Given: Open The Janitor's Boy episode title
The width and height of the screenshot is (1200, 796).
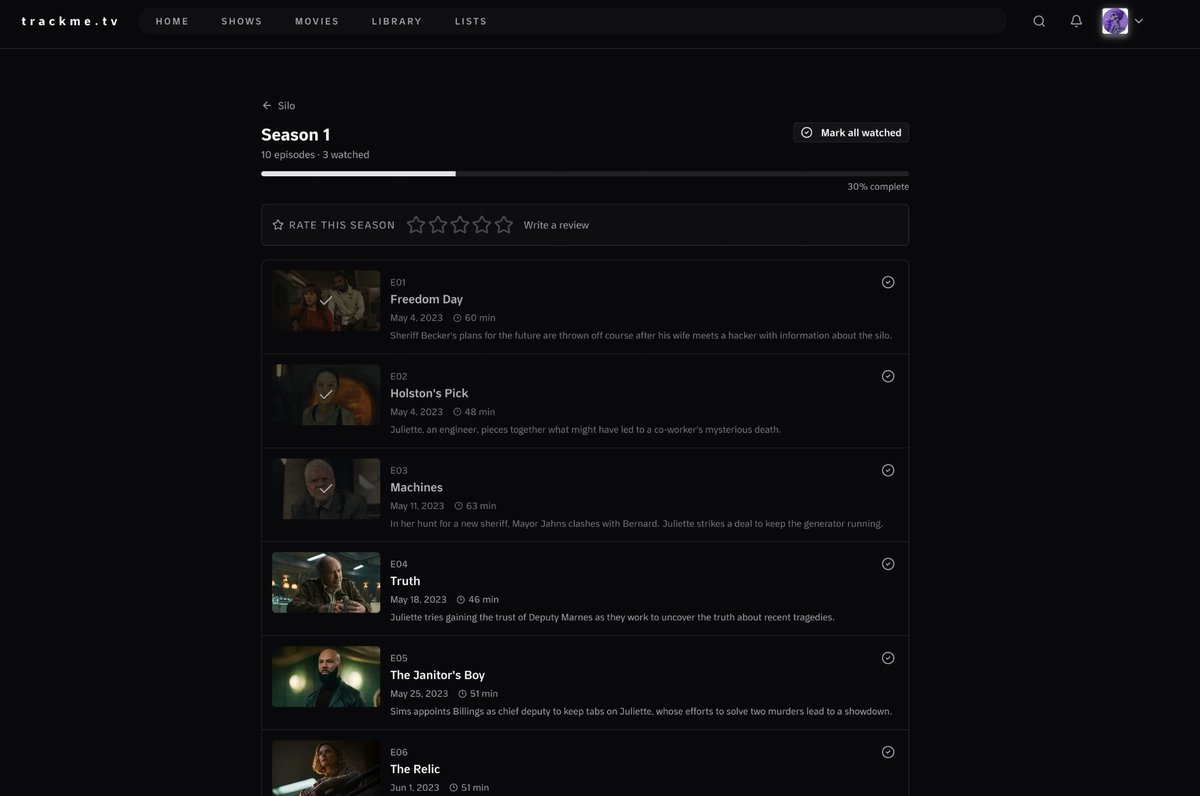Looking at the screenshot, I should coord(437,675).
